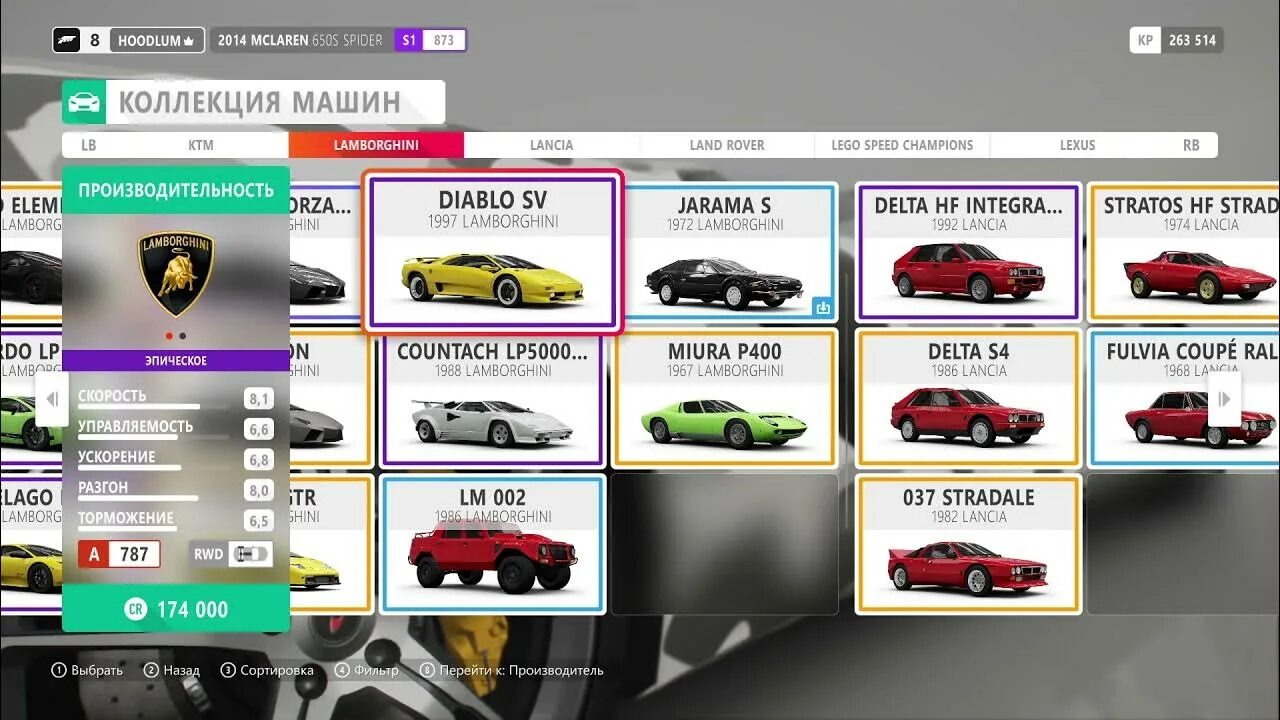Click the Назад (Back) button
Image resolution: width=1280 pixels, height=720 pixels.
coord(171,670)
